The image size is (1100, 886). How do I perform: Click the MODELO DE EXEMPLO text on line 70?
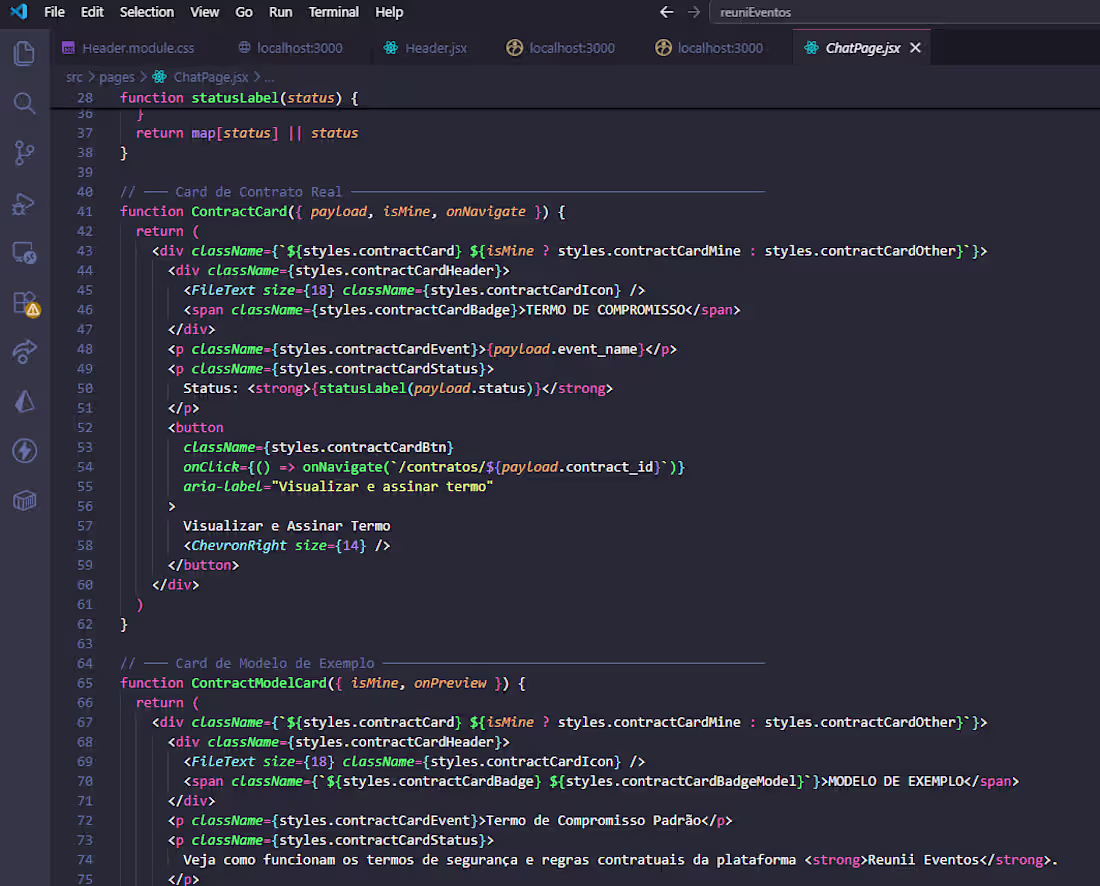[896, 781]
